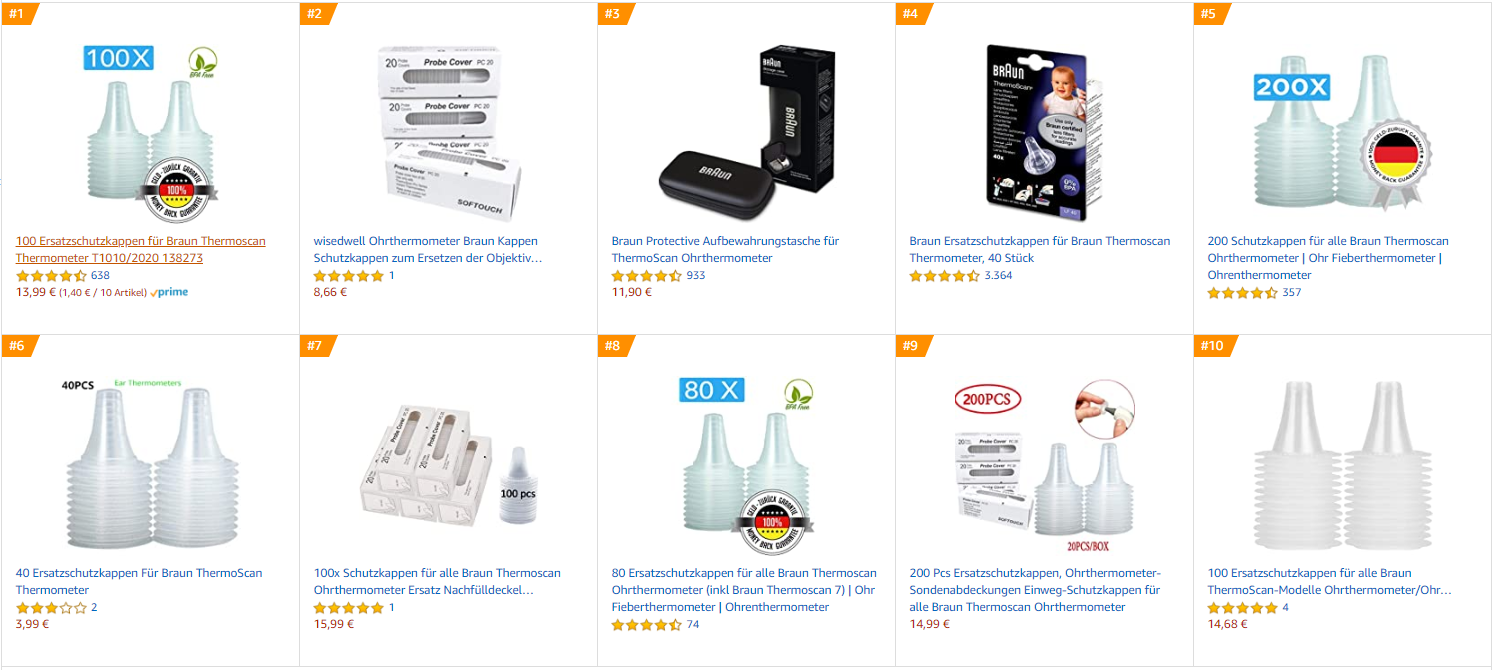Click the 40PCS Ear Thermometers image
1496x670 pixels.
(150, 462)
